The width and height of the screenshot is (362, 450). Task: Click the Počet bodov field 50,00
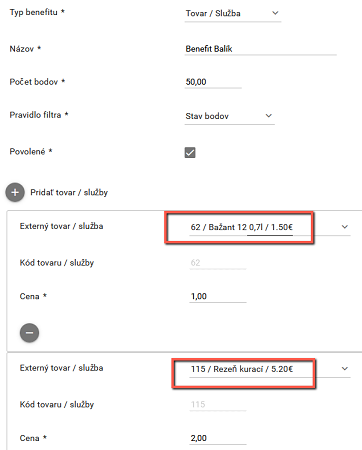click(x=213, y=82)
